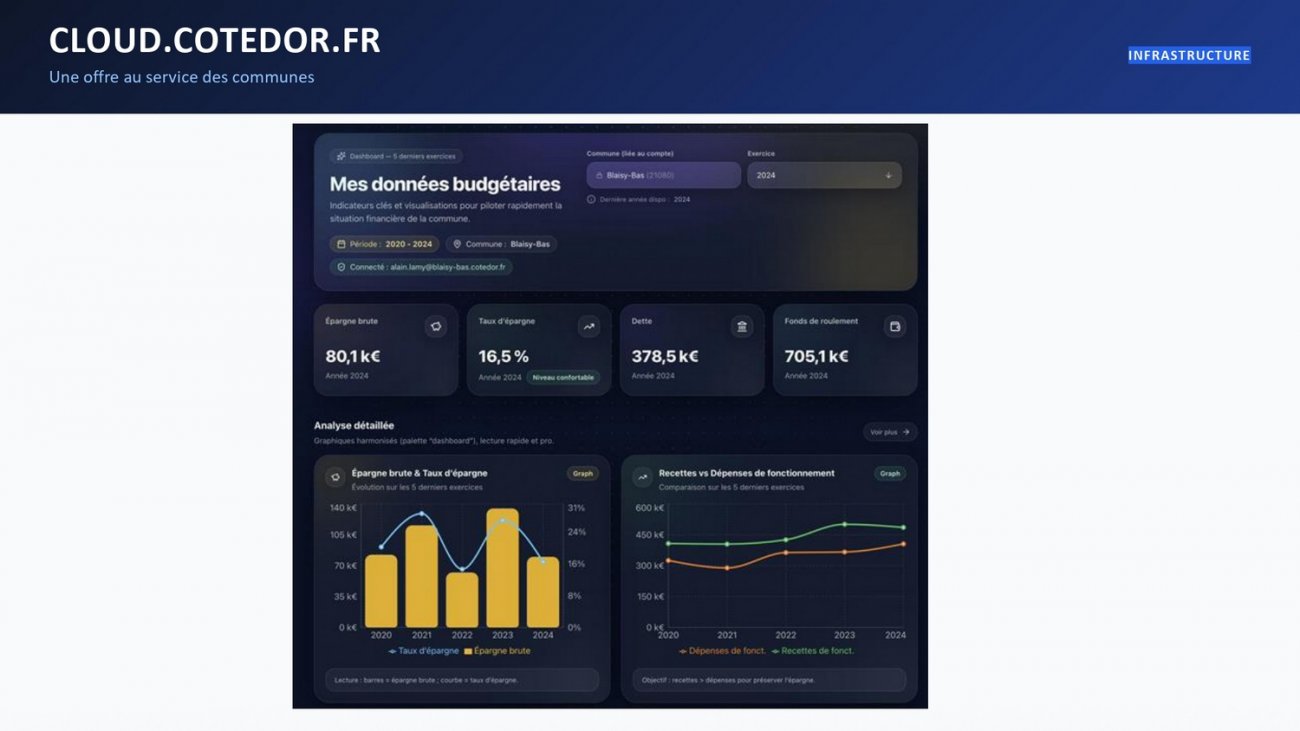Click the wallet icon on Fonds de roulement card

pyautogui.click(x=895, y=326)
